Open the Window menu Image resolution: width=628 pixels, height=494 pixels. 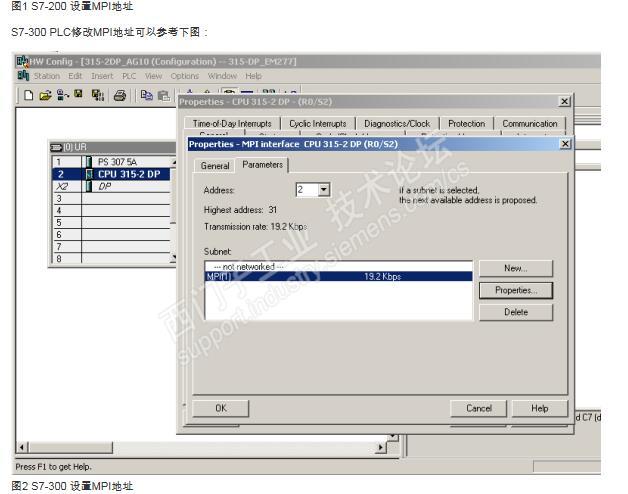click(x=222, y=76)
